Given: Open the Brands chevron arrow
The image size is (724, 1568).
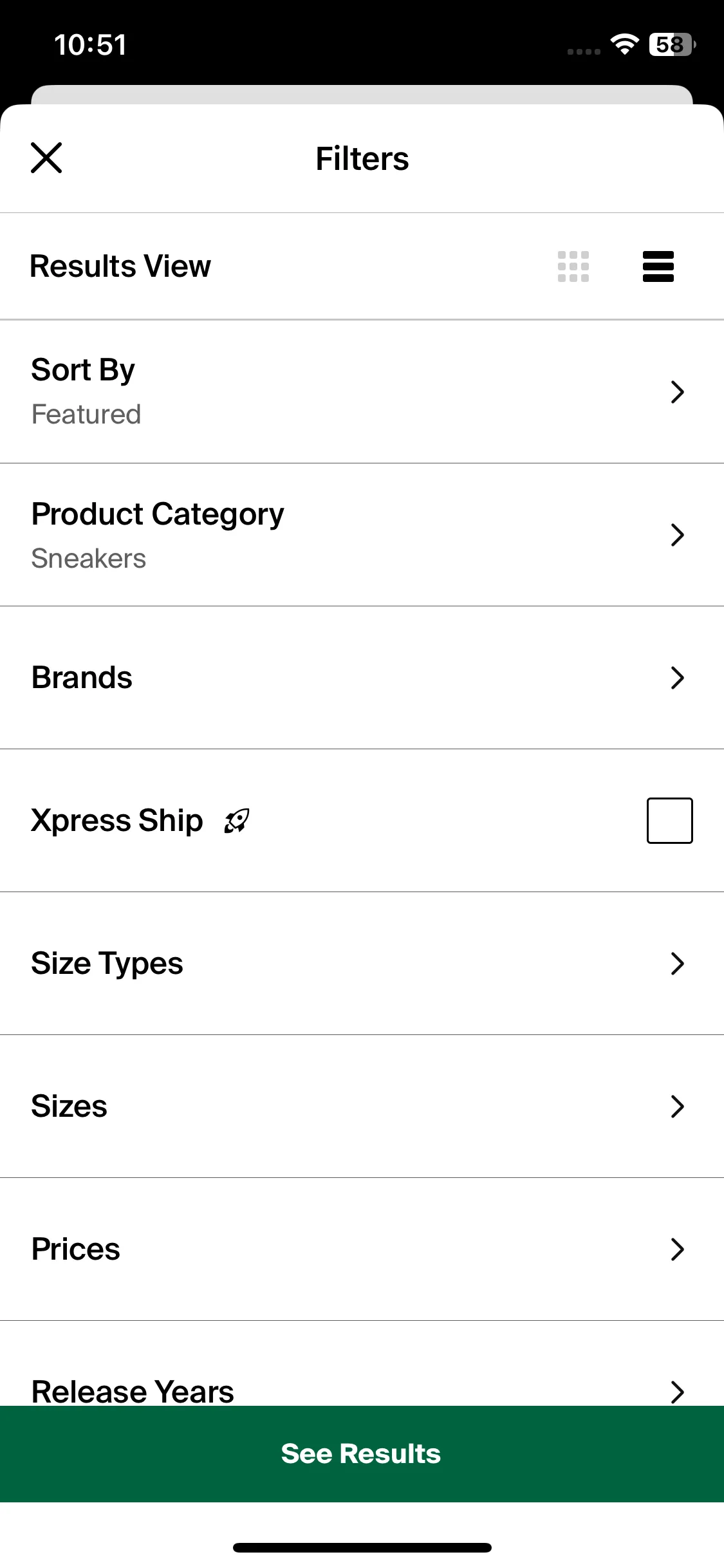Looking at the screenshot, I should tap(677, 678).
